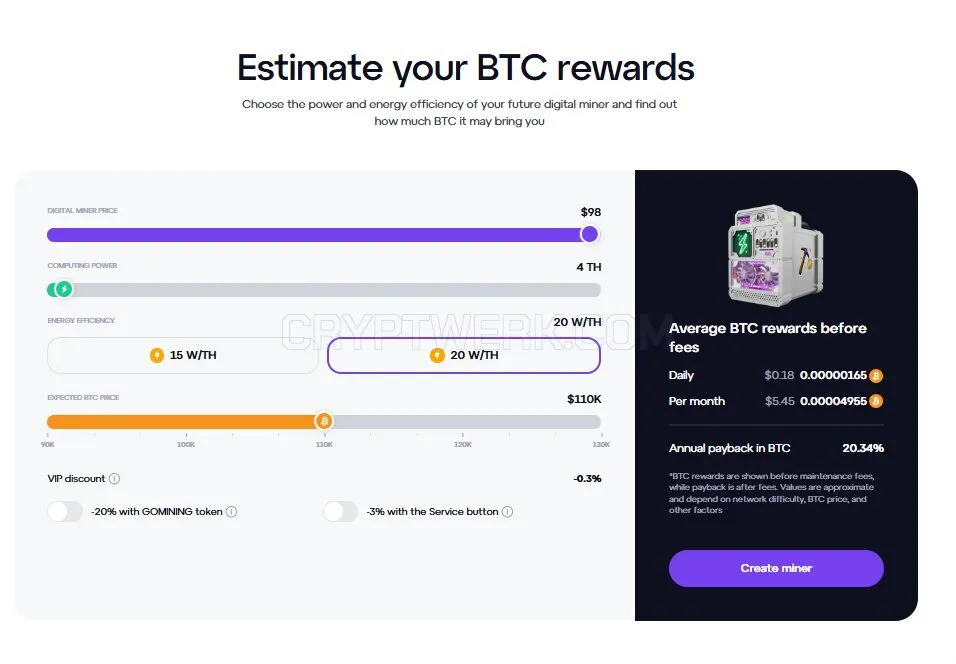Click the middle of the Computing Power slider track
The height and width of the screenshot is (664, 956).
pyautogui.click(x=324, y=290)
